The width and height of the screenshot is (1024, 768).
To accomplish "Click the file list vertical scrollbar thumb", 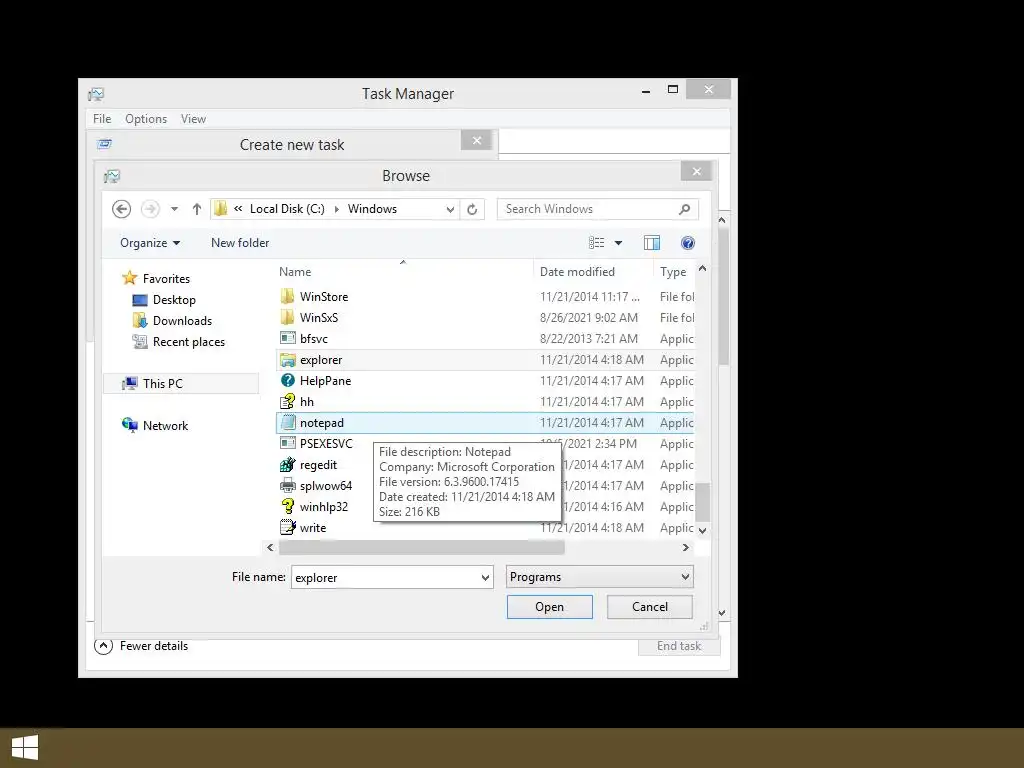I will (702, 502).
